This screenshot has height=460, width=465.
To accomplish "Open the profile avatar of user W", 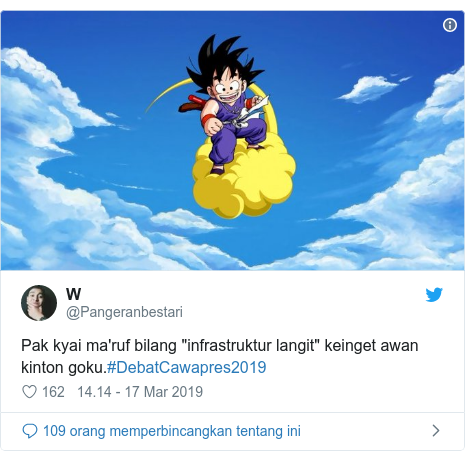I will [x=39, y=303].
